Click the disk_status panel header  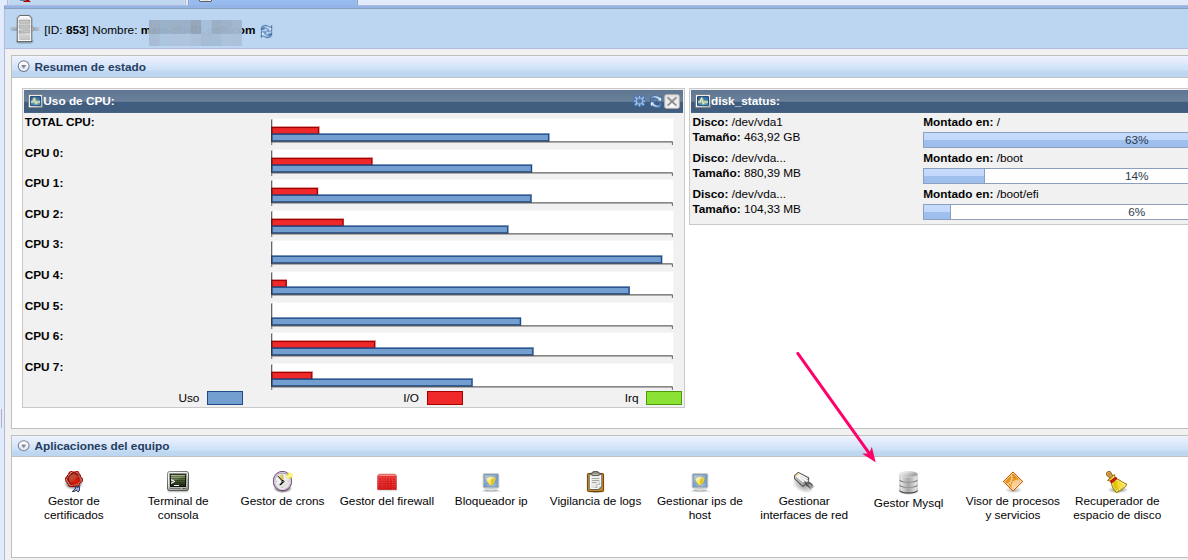point(900,101)
